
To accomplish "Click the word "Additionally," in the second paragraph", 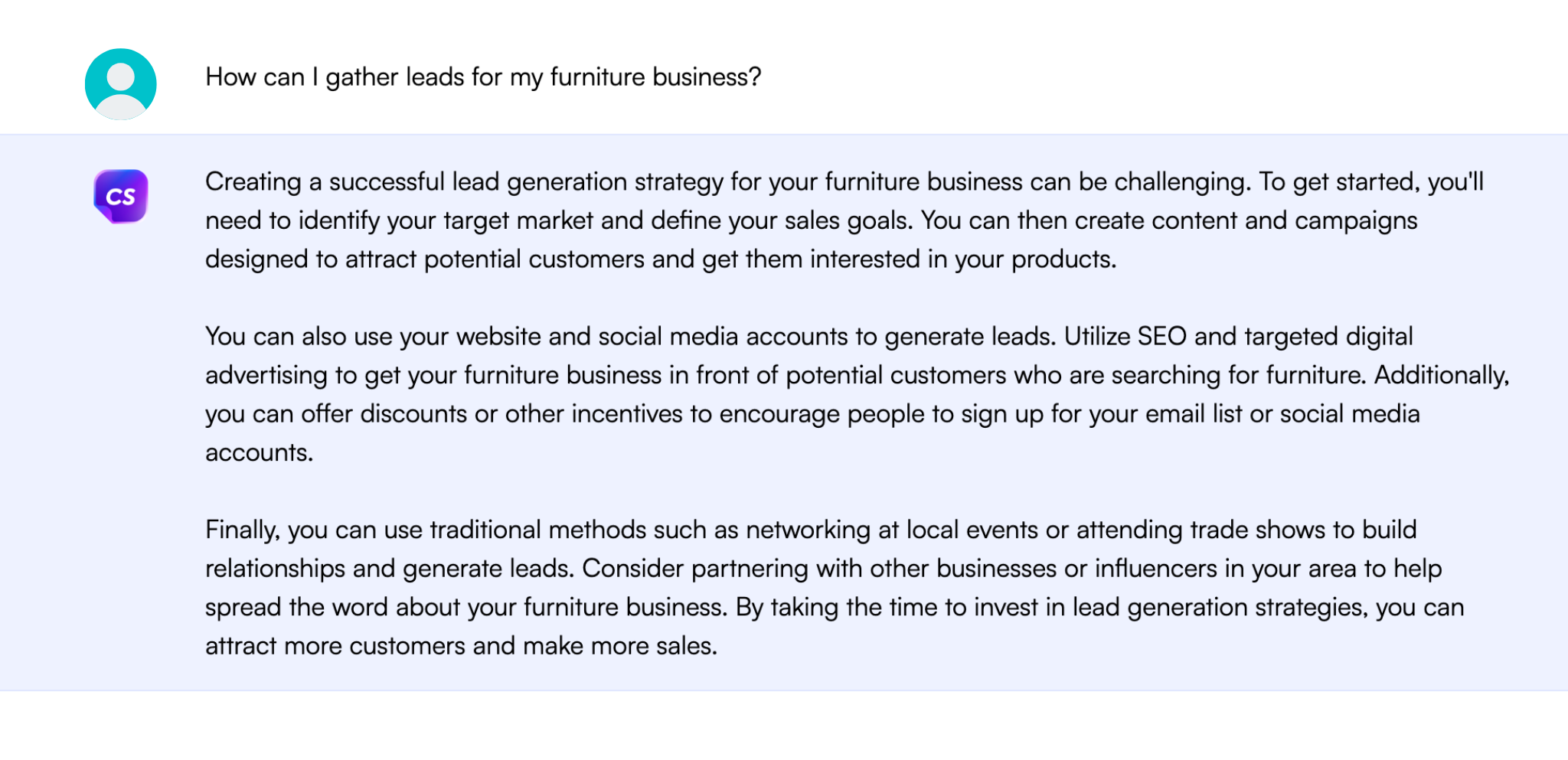I will [x=1442, y=375].
